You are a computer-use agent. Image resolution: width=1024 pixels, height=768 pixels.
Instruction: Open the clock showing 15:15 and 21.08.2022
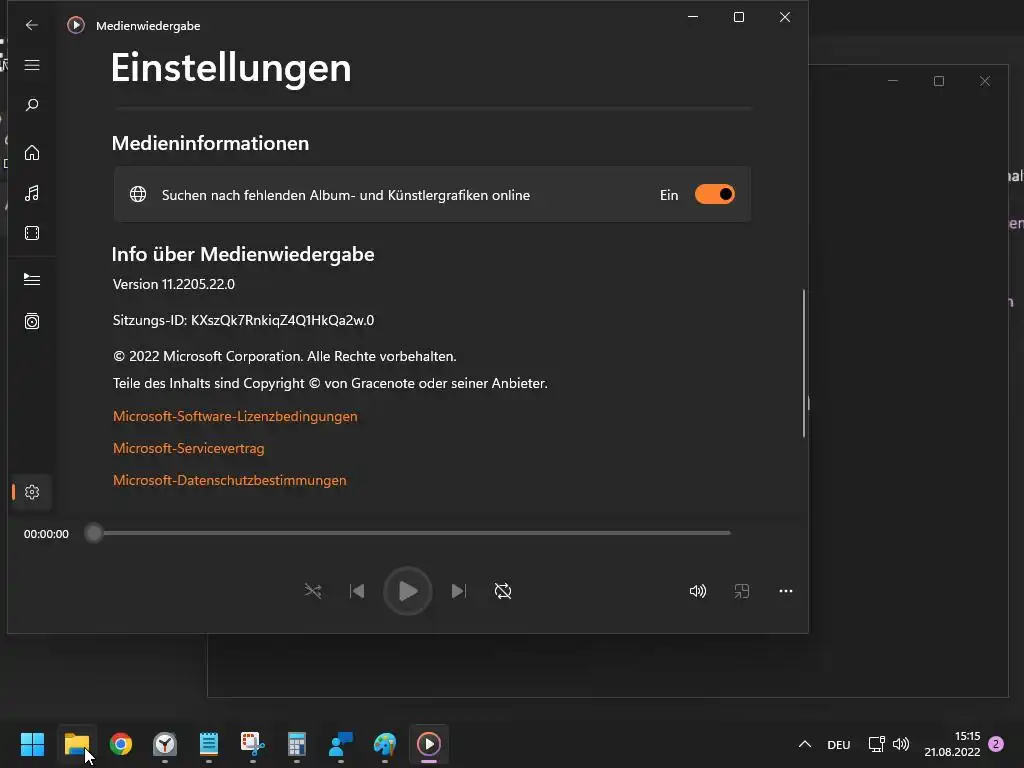click(x=952, y=744)
